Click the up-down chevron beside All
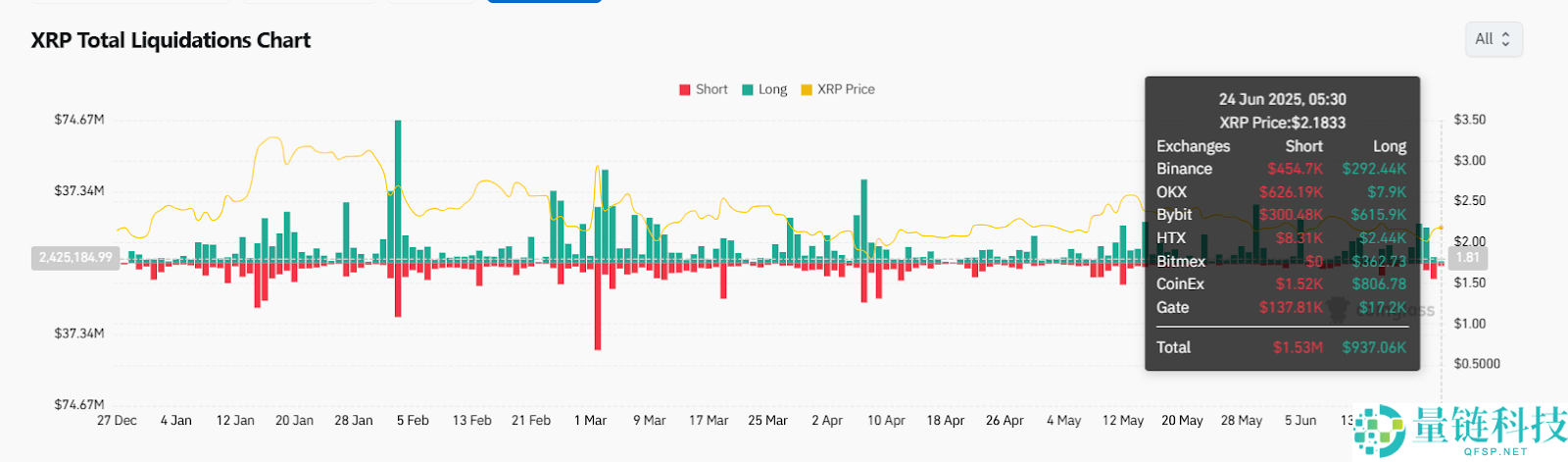The image size is (1568, 462). (x=1505, y=39)
